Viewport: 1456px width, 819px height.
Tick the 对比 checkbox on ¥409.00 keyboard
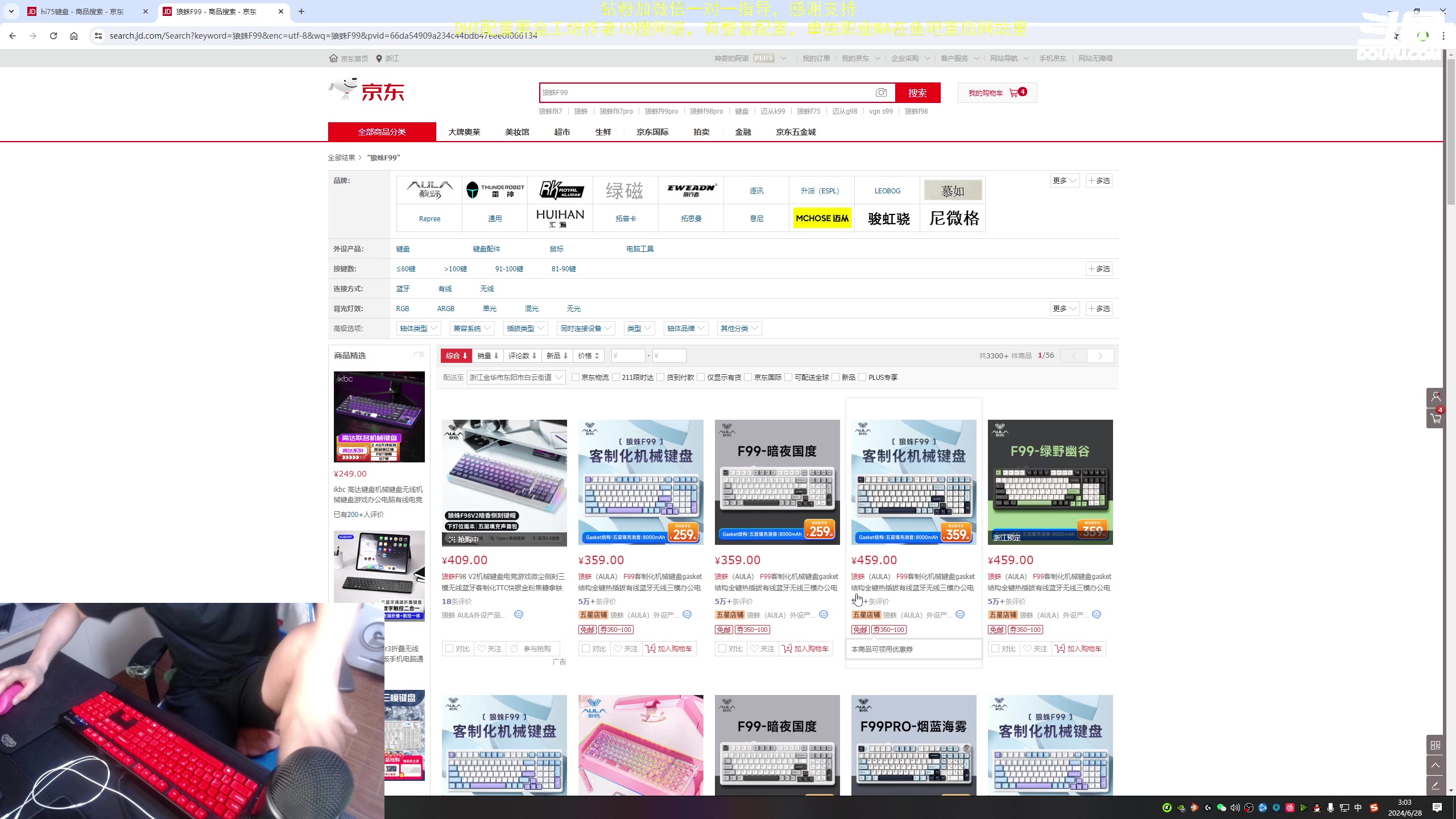(449, 649)
